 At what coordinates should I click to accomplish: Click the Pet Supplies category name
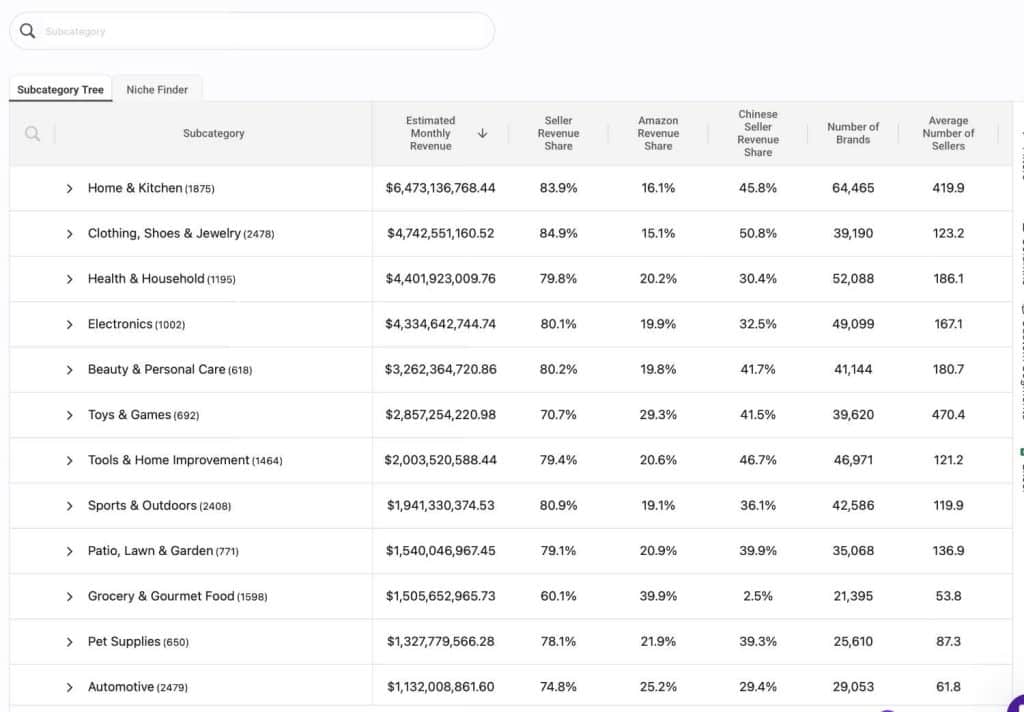(x=124, y=641)
